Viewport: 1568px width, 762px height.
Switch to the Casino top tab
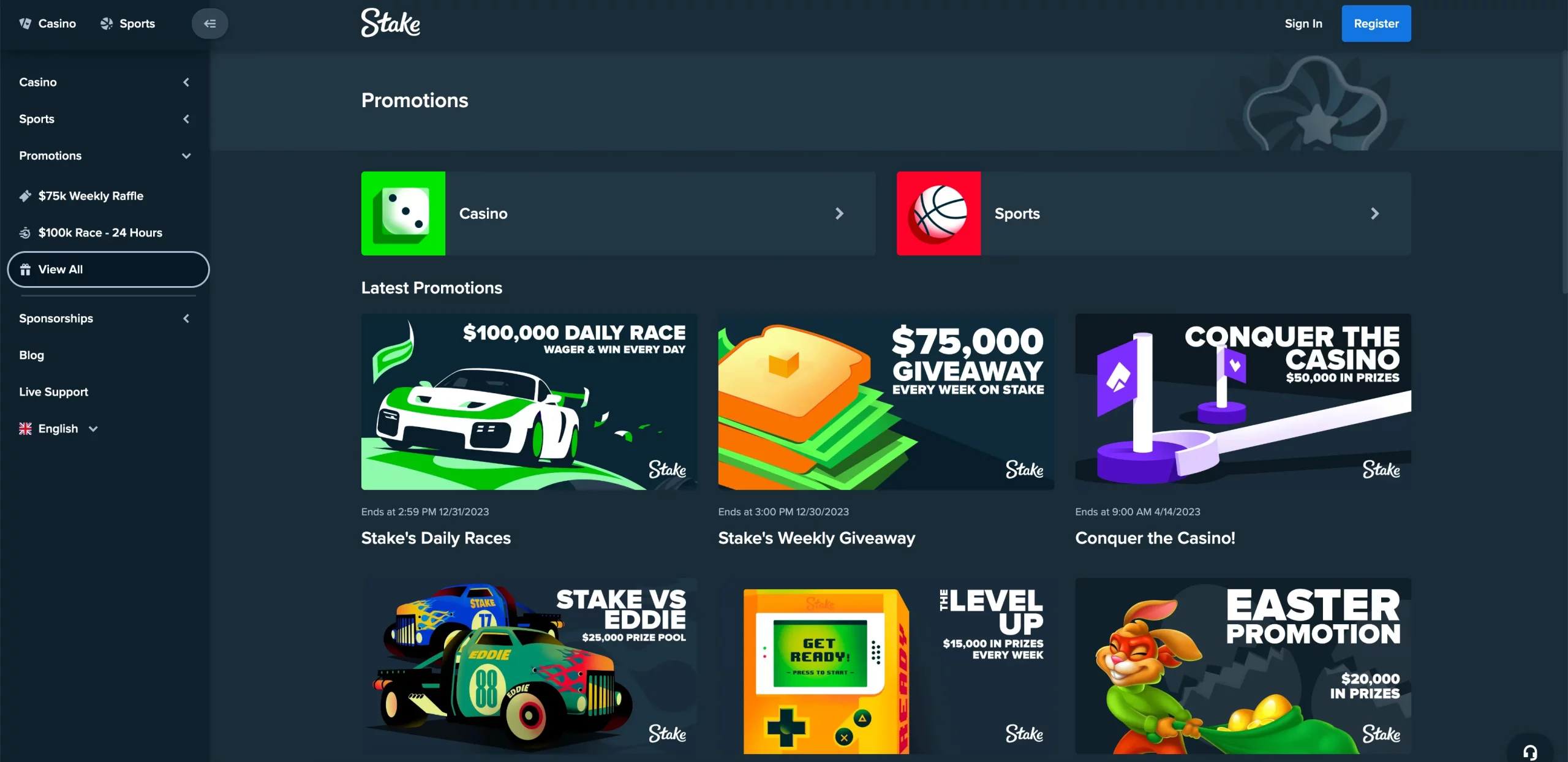(x=48, y=23)
